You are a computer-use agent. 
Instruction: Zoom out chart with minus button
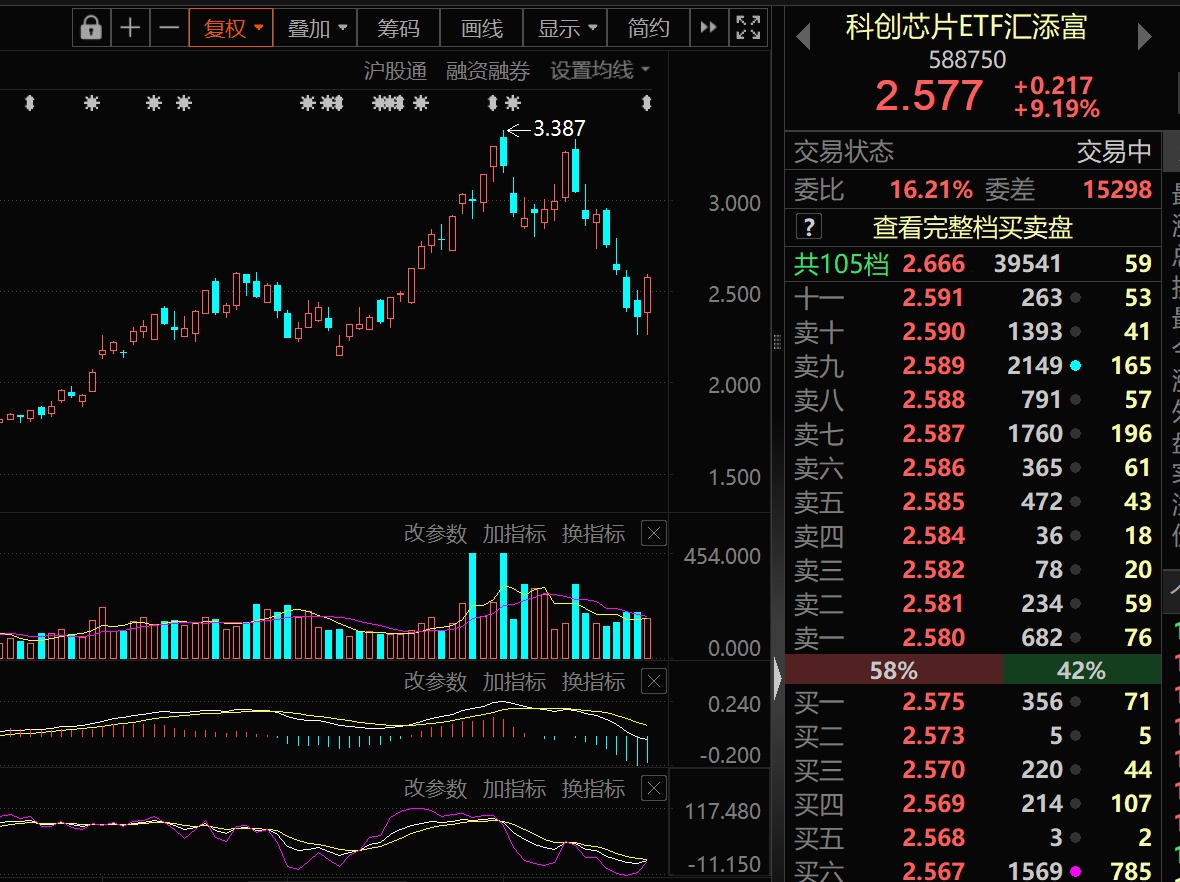click(x=169, y=29)
